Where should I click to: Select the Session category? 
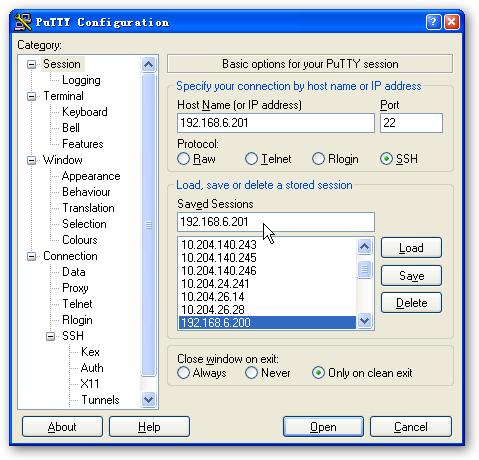pyautogui.click(x=62, y=64)
